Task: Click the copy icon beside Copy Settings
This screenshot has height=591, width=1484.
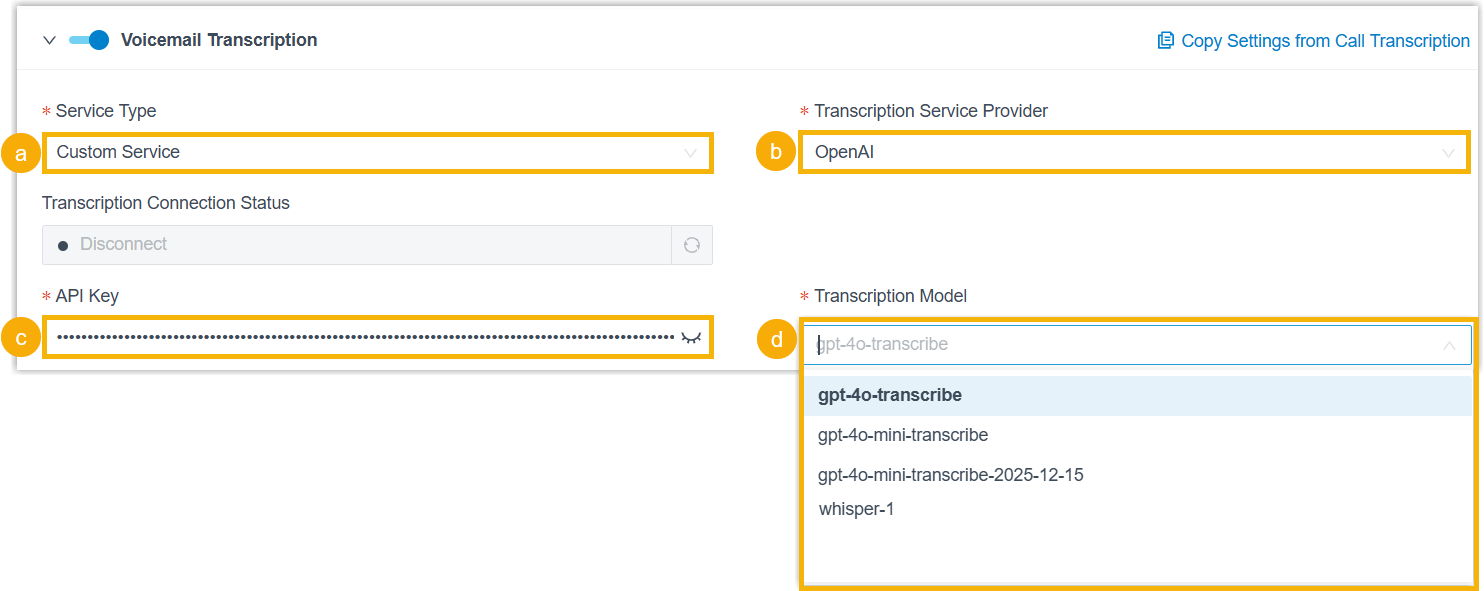Action: (1165, 41)
